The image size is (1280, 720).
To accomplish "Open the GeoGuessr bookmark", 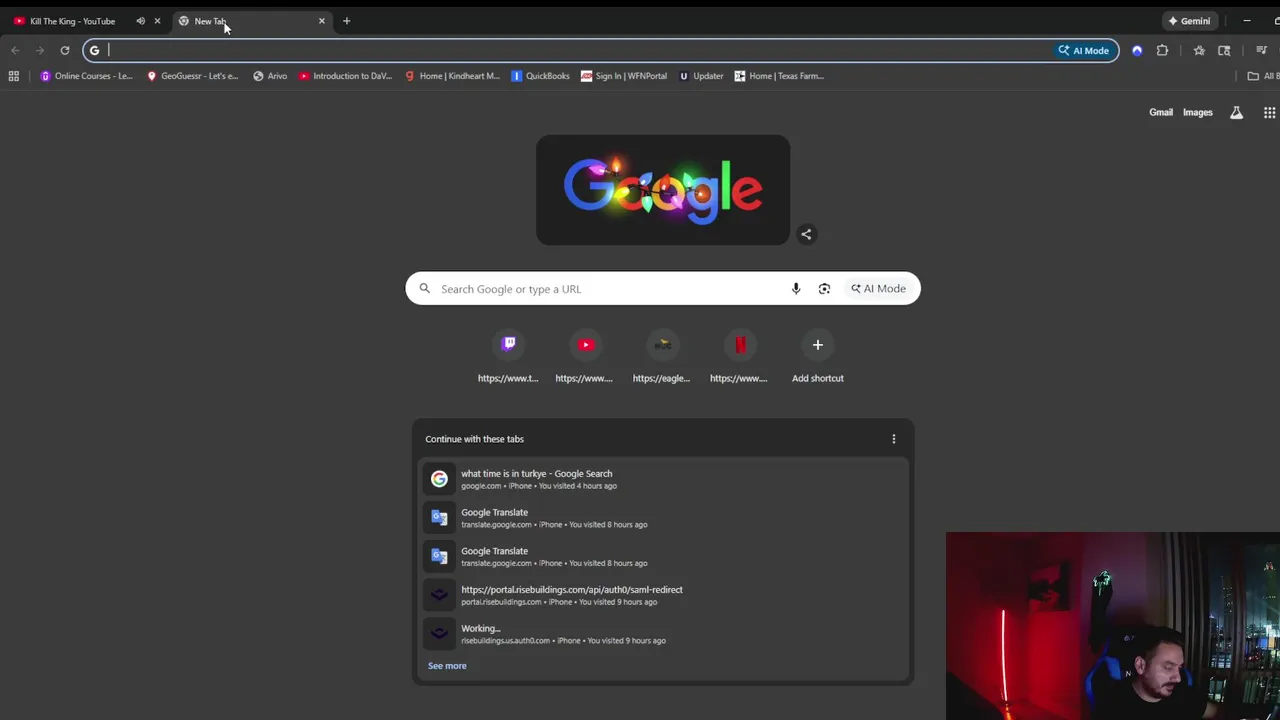I will [192, 76].
